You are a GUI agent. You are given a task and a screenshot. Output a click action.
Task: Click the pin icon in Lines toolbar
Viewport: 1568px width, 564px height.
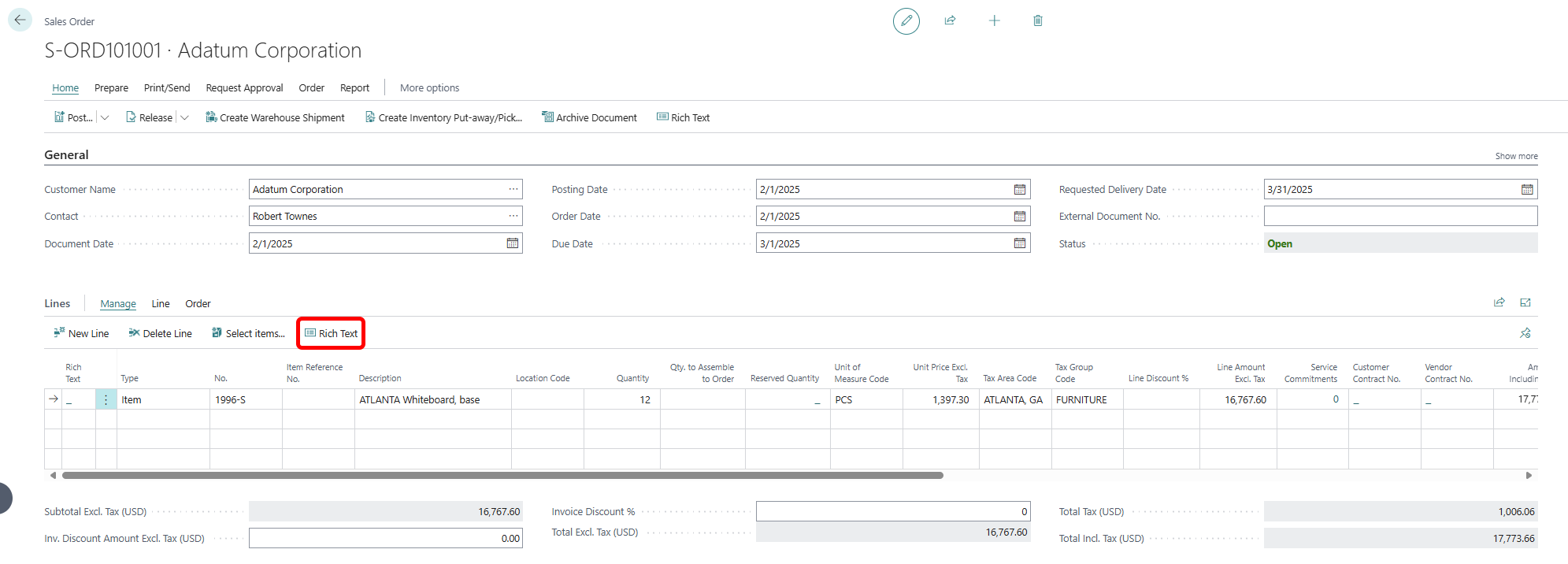[x=1525, y=333]
